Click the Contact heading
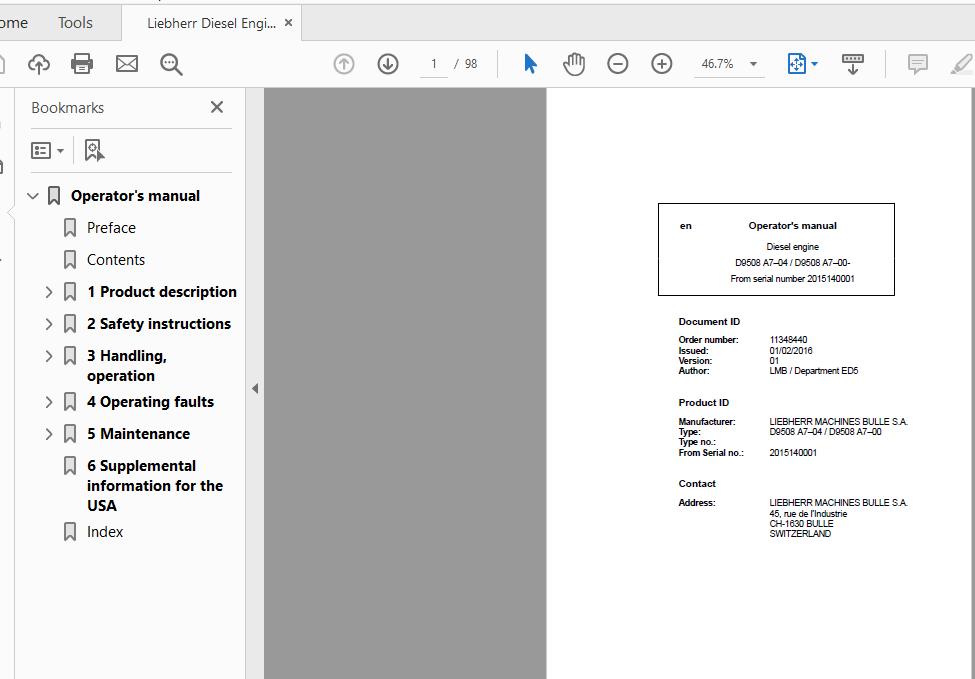 (x=697, y=483)
